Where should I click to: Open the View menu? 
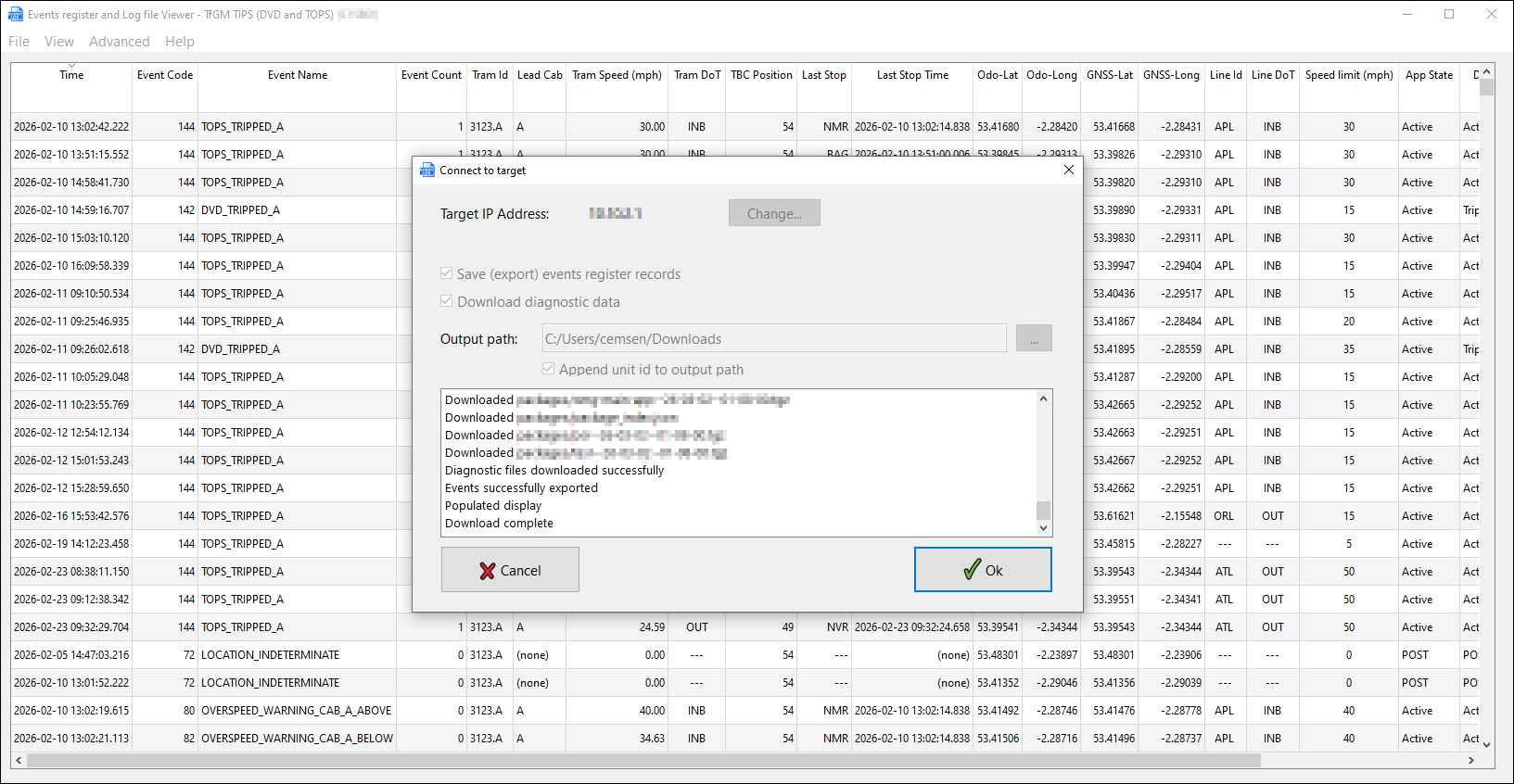[58, 42]
